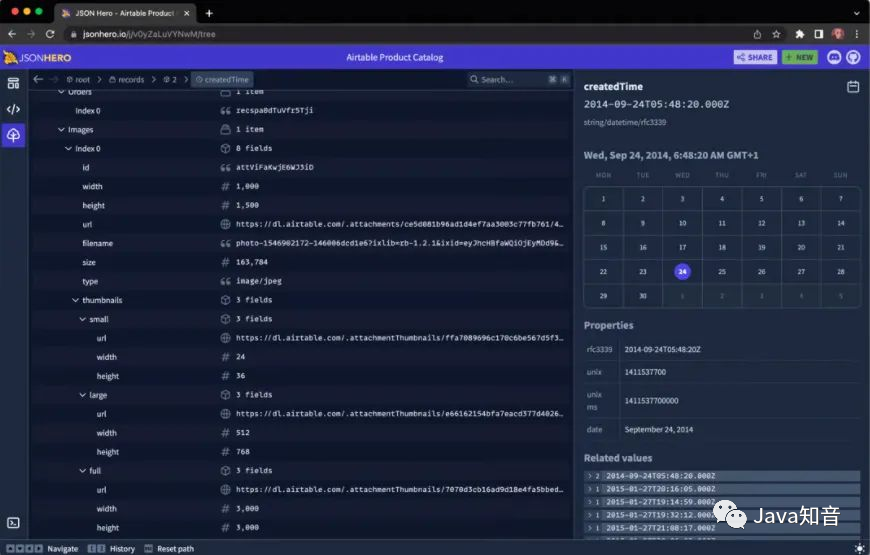Close the JSON Hero browser tab
This screenshot has width=870, height=555.
[x=186, y=13]
